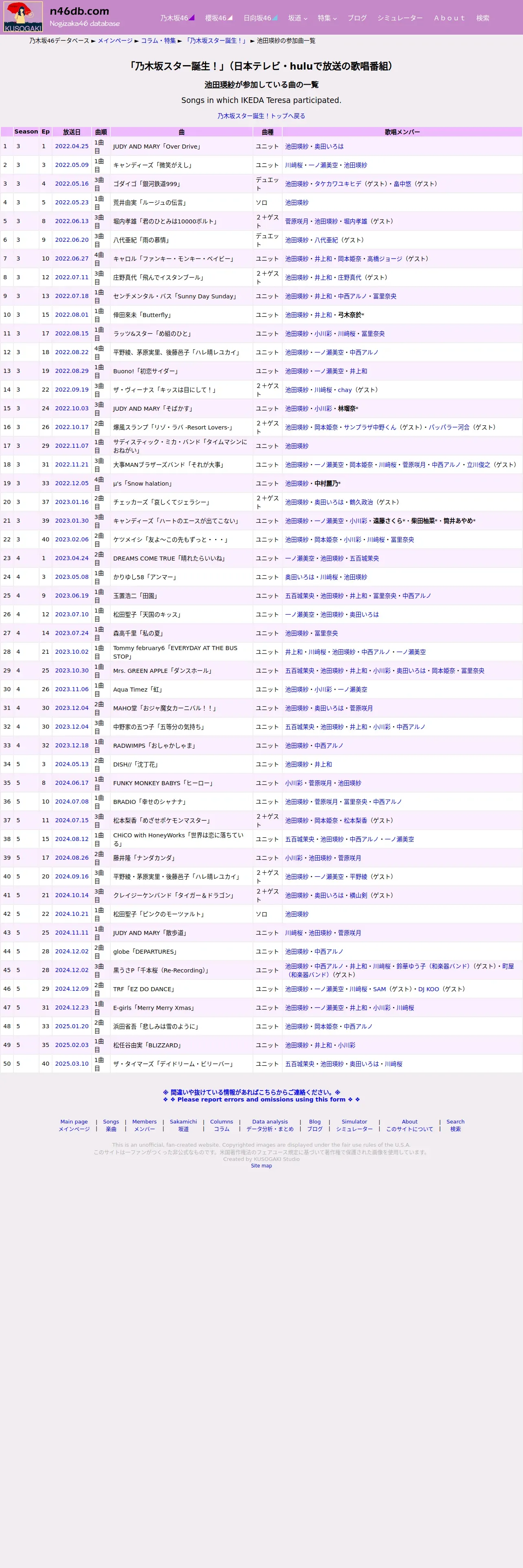Open the 乃木坂46 menu in header
The width and height of the screenshot is (523, 1568).
(177, 18)
